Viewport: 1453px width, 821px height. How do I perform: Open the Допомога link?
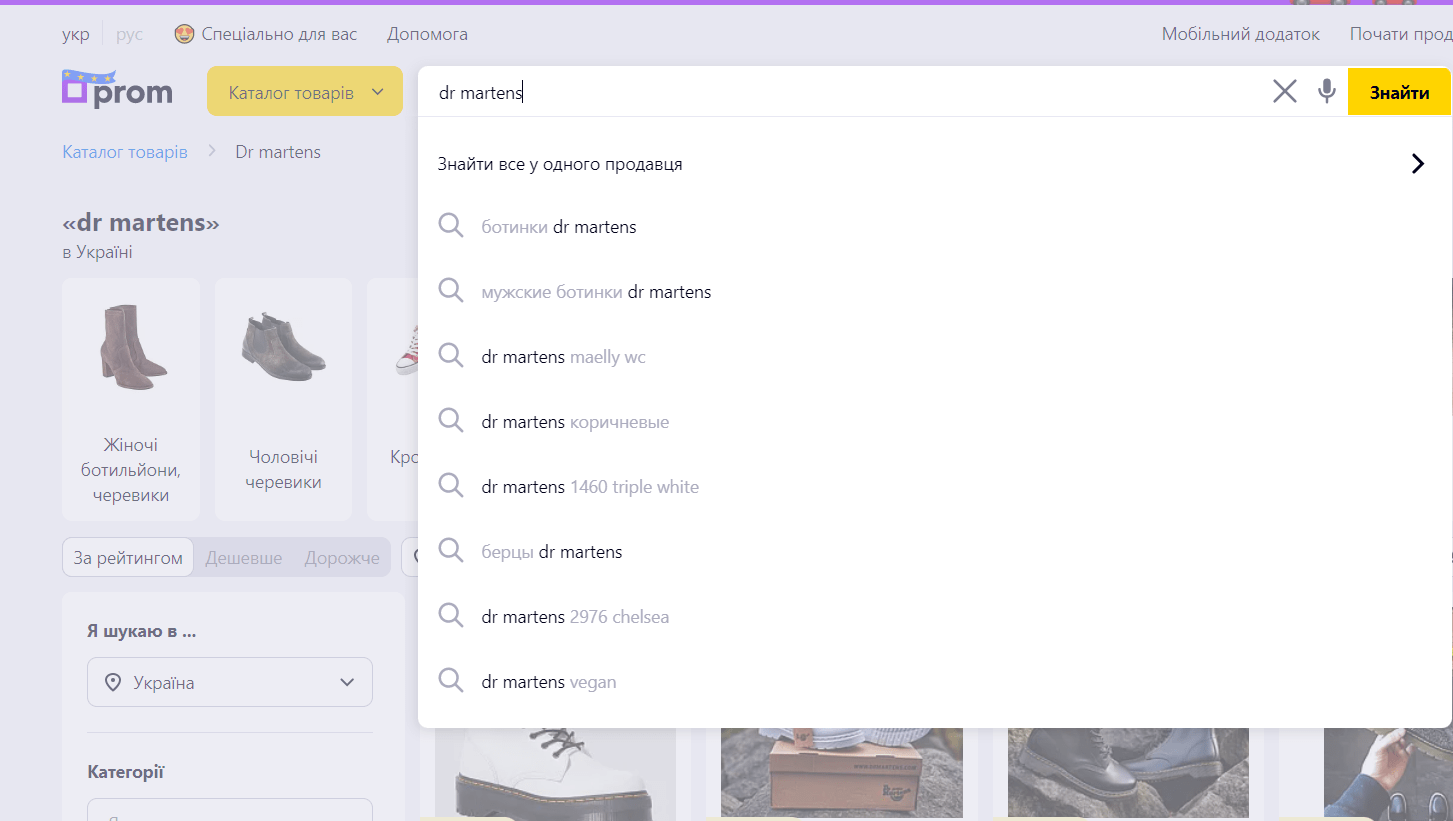(x=427, y=34)
